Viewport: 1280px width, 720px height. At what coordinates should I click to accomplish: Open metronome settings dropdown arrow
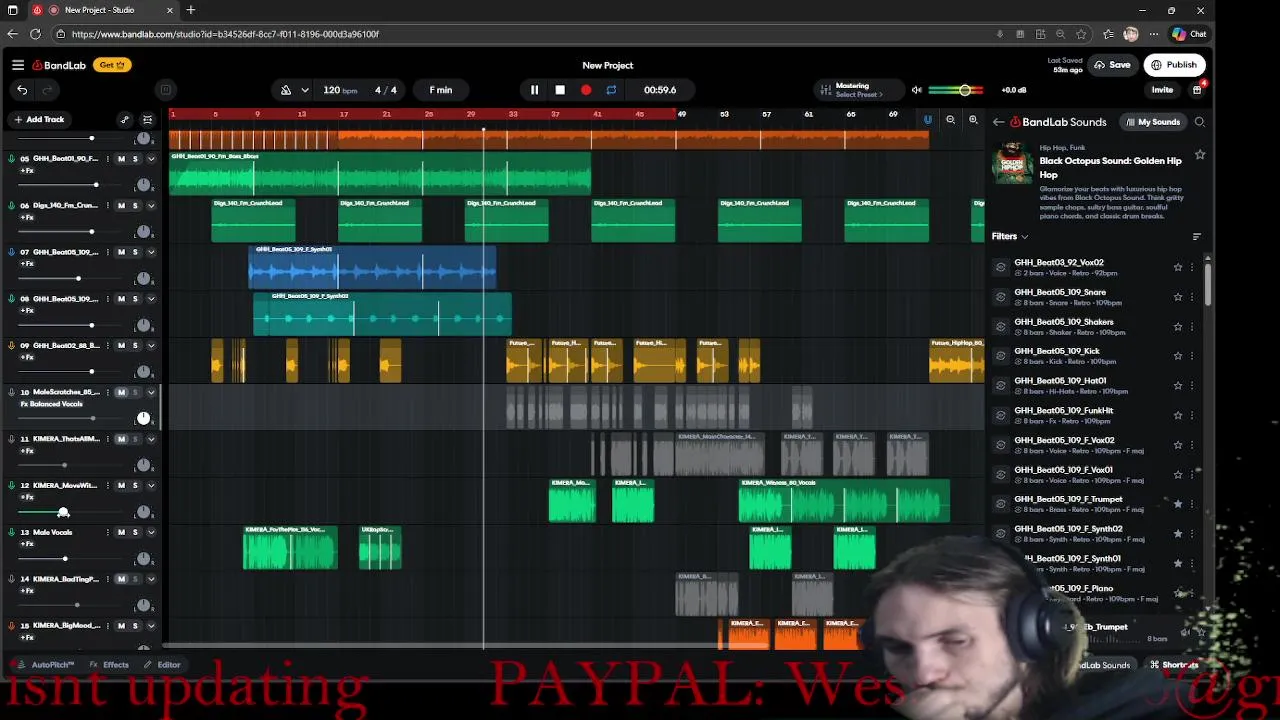(x=304, y=90)
